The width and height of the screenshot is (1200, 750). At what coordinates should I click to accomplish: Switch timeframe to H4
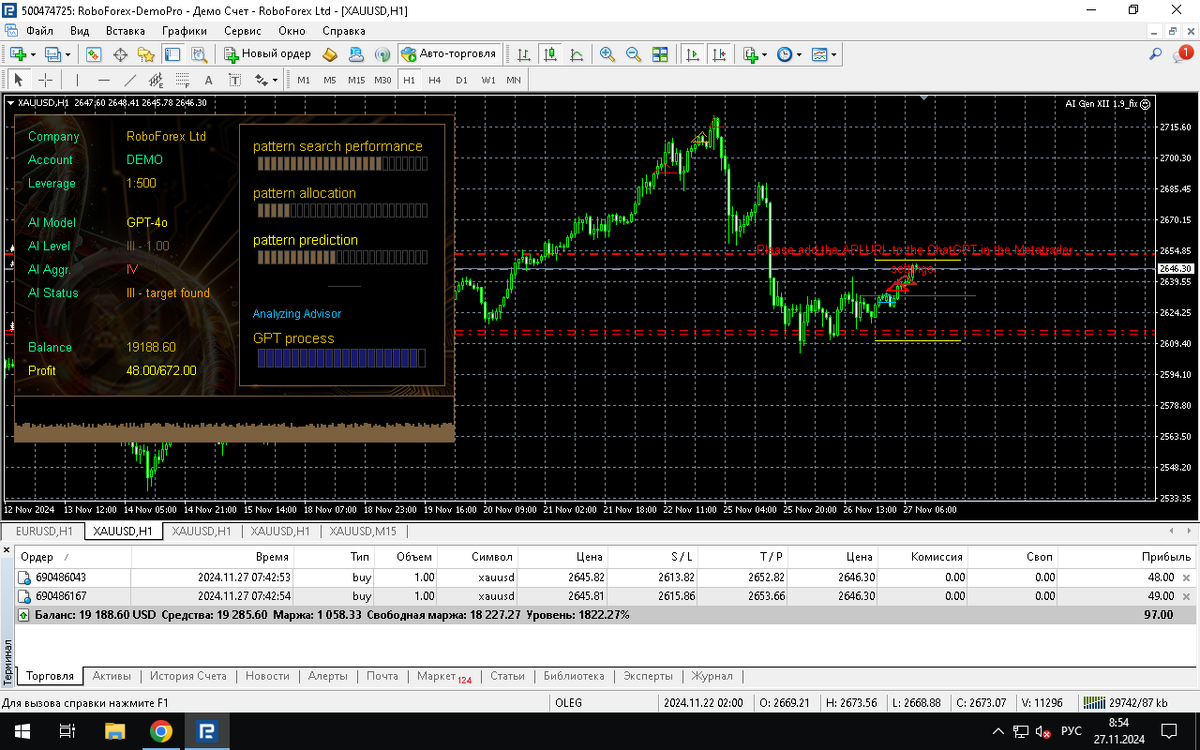click(435, 80)
